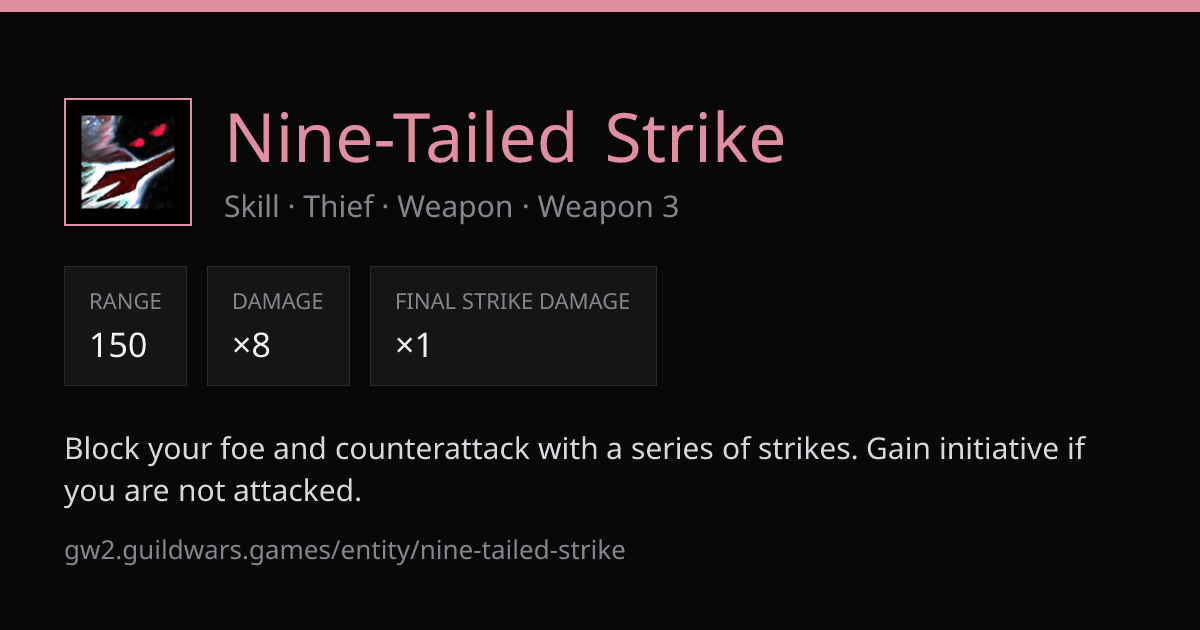The width and height of the screenshot is (1200, 630).
Task: Click the Nine-Tailed Strike skill icon
Action: click(128, 162)
